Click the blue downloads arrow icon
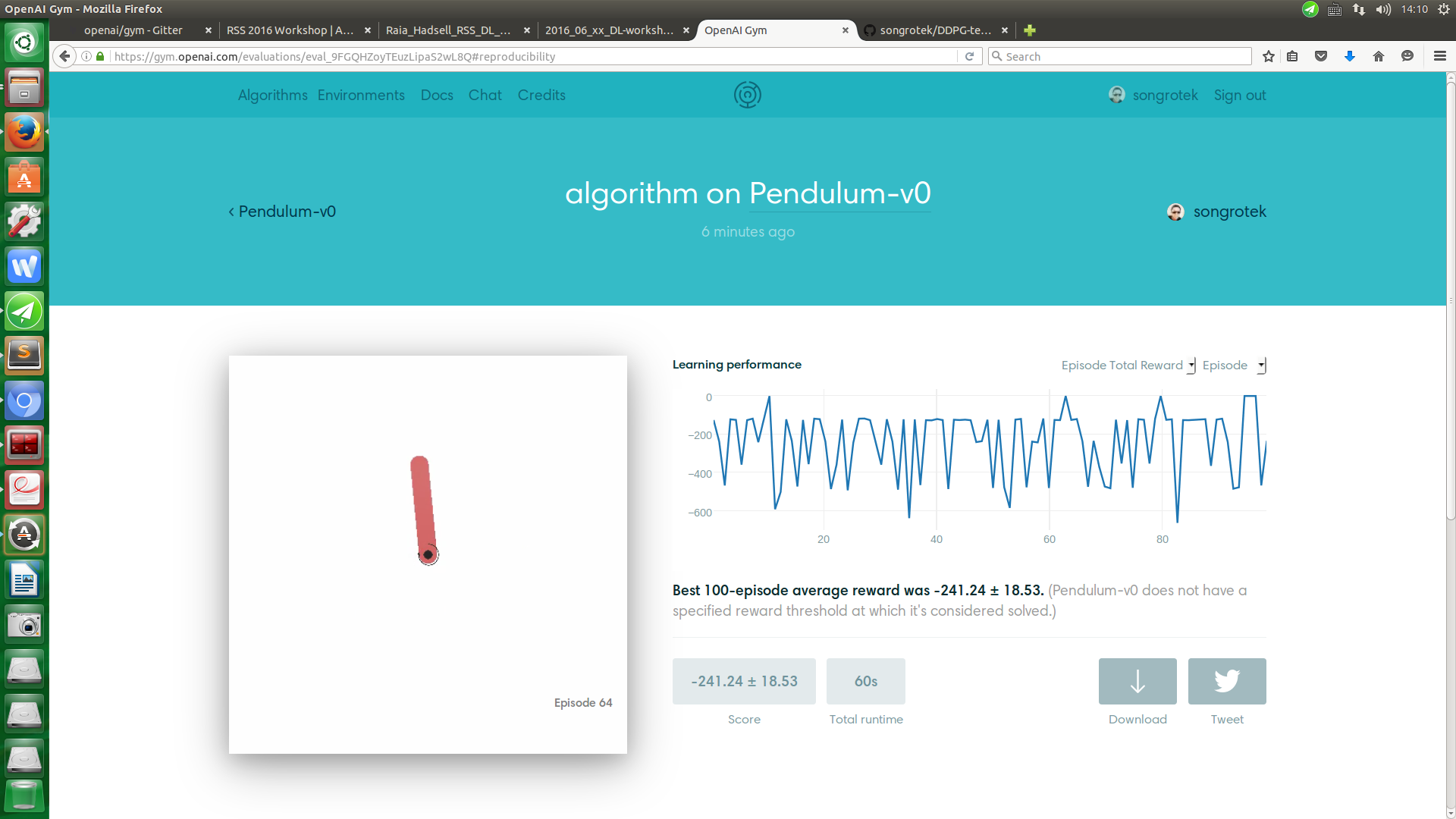 [1349, 56]
